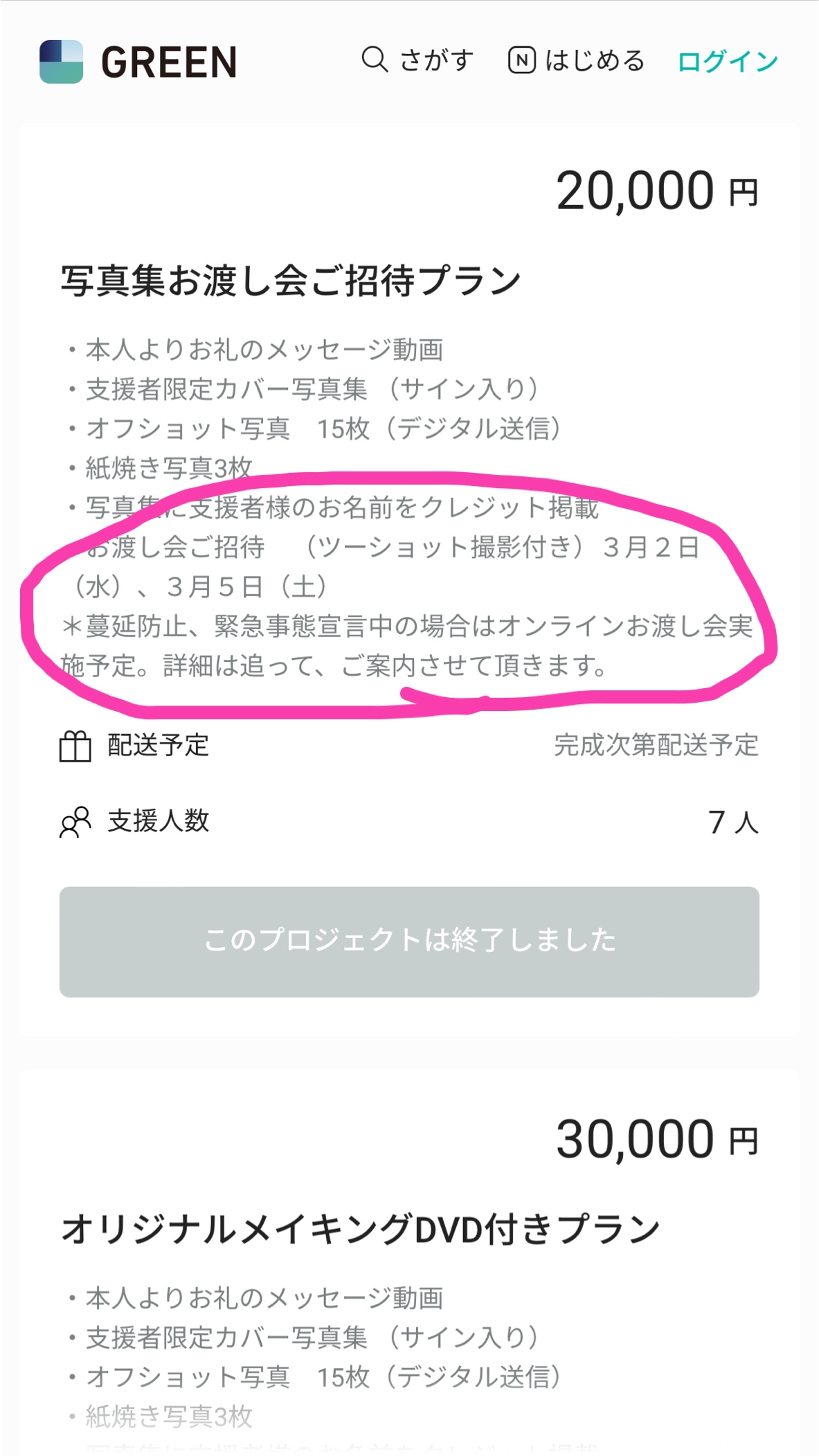Click the gift box delivery icon
This screenshot has height=1456, width=819.
75,746
